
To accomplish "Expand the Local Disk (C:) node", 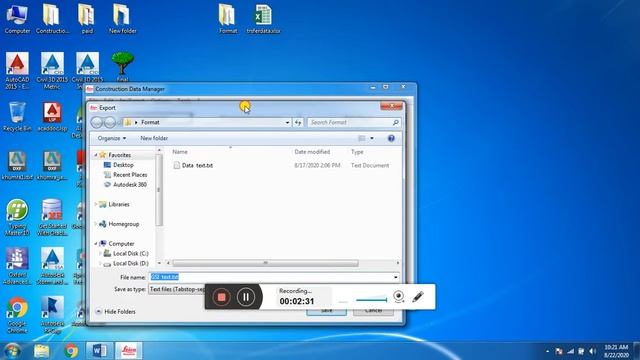I will pos(101,253).
